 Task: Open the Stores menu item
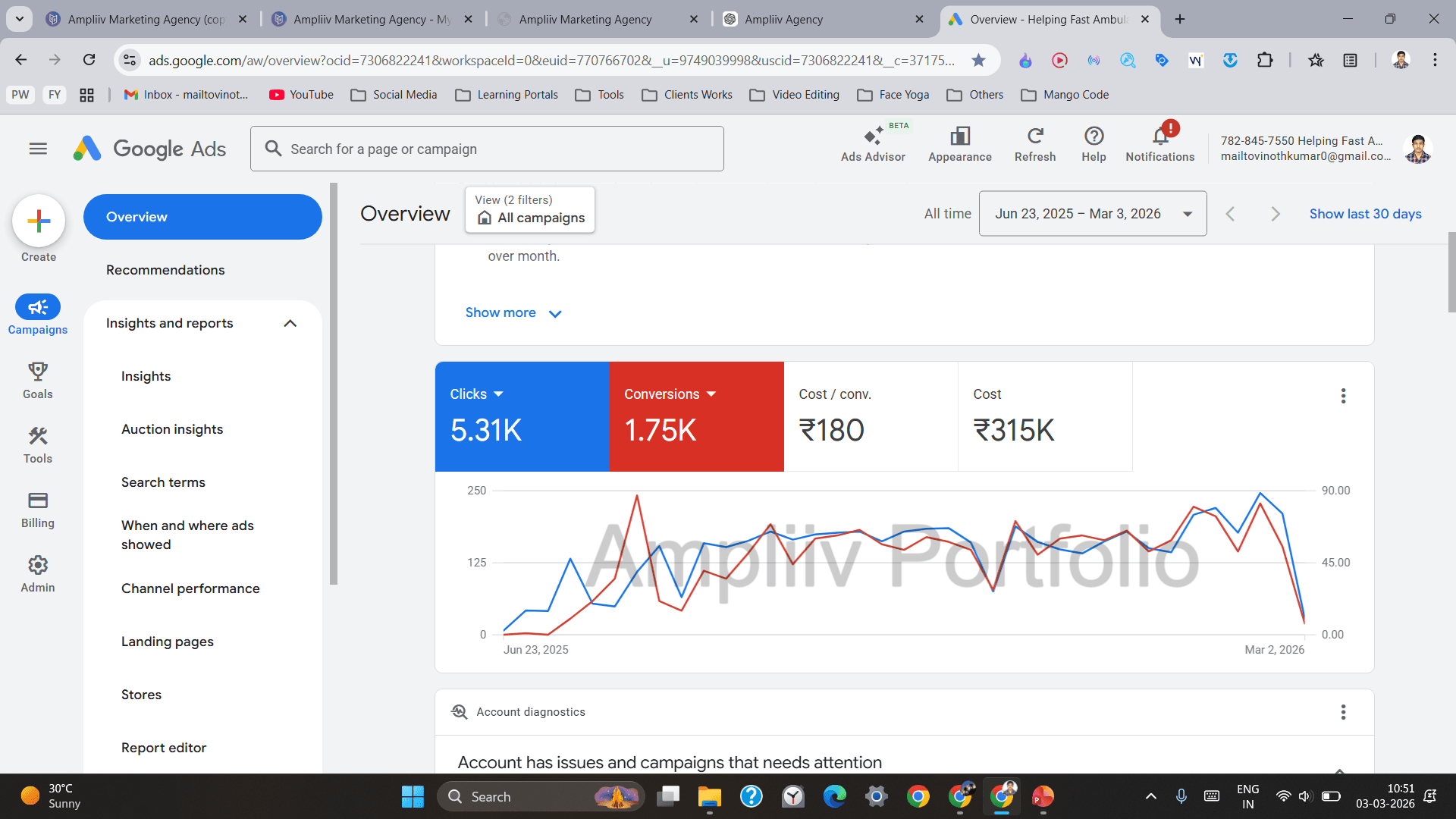[x=141, y=695]
